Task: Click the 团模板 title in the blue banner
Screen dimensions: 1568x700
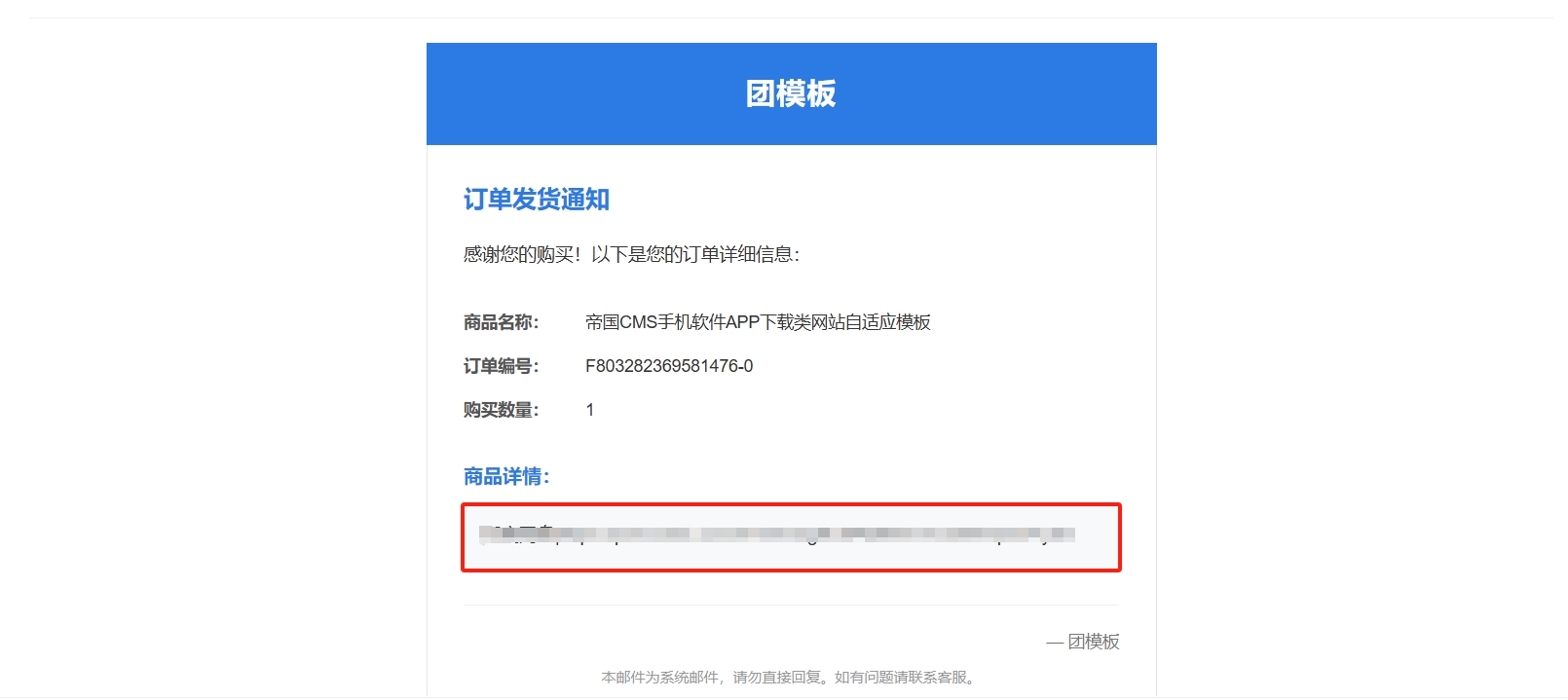Action: [x=790, y=93]
